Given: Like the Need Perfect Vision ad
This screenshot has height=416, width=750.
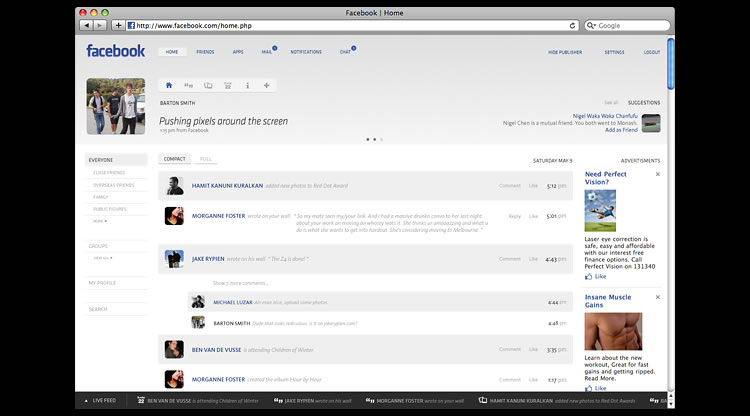Looking at the screenshot, I should tap(600, 276).
